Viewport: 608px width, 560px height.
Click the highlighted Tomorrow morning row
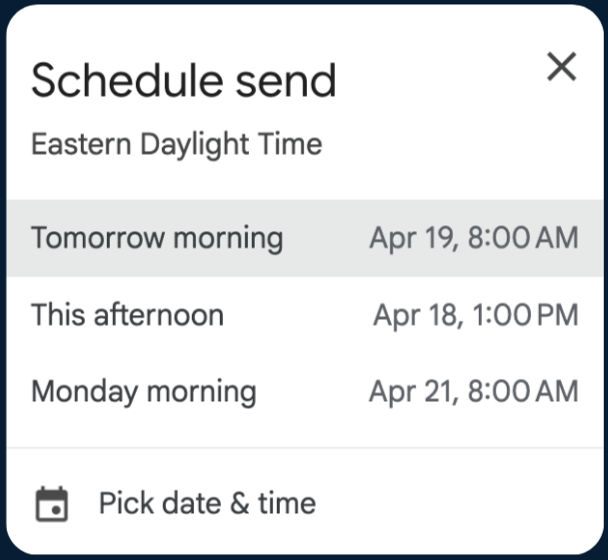coord(305,238)
